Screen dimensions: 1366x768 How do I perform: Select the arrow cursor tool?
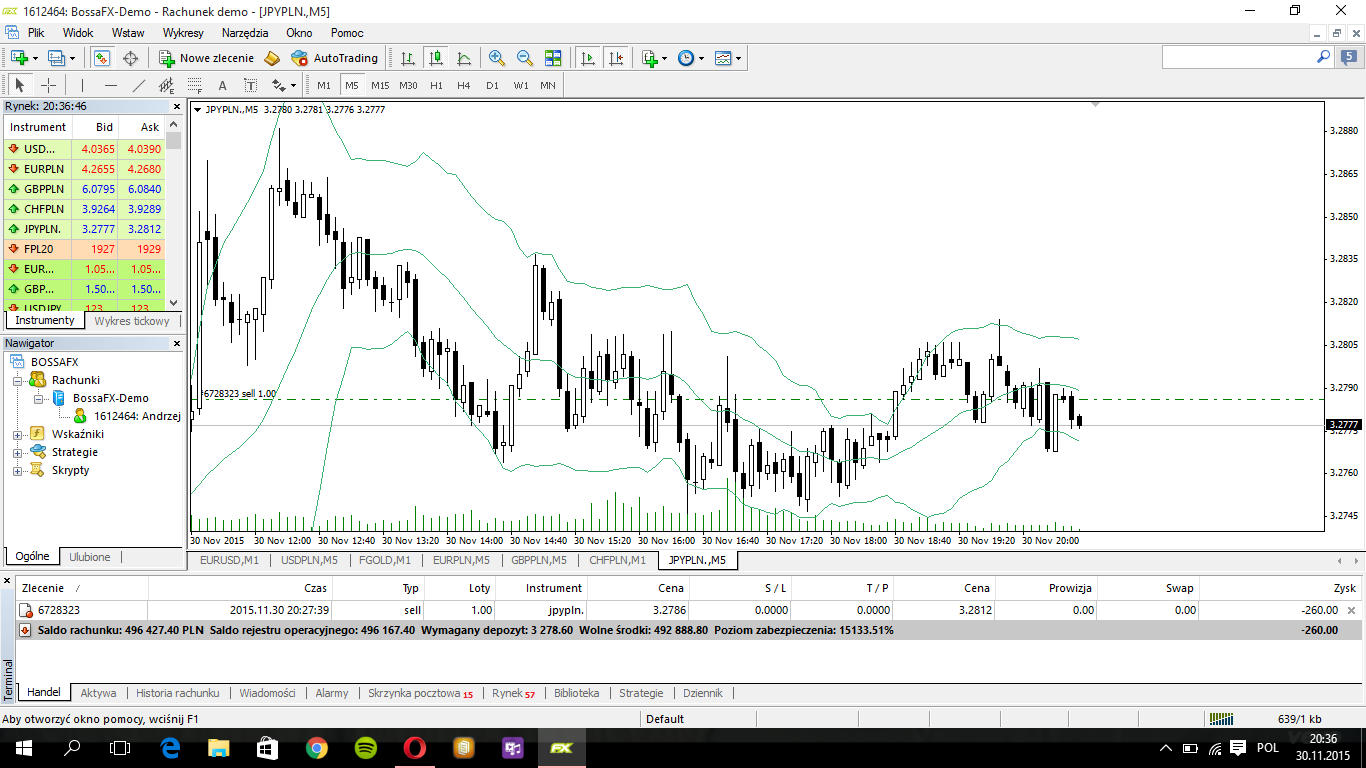(19, 85)
